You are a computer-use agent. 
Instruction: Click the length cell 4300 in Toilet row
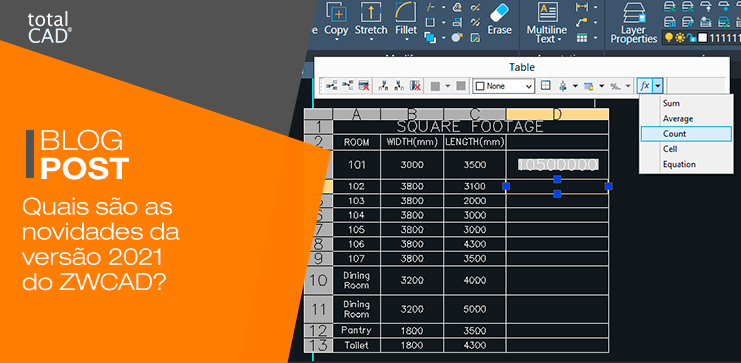474,346
